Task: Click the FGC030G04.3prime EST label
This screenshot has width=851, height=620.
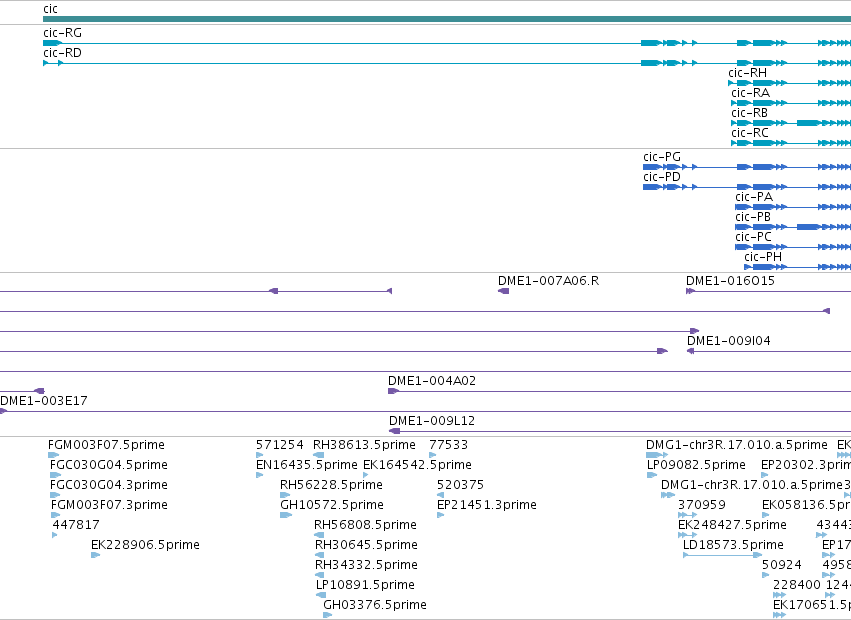Action: point(109,485)
